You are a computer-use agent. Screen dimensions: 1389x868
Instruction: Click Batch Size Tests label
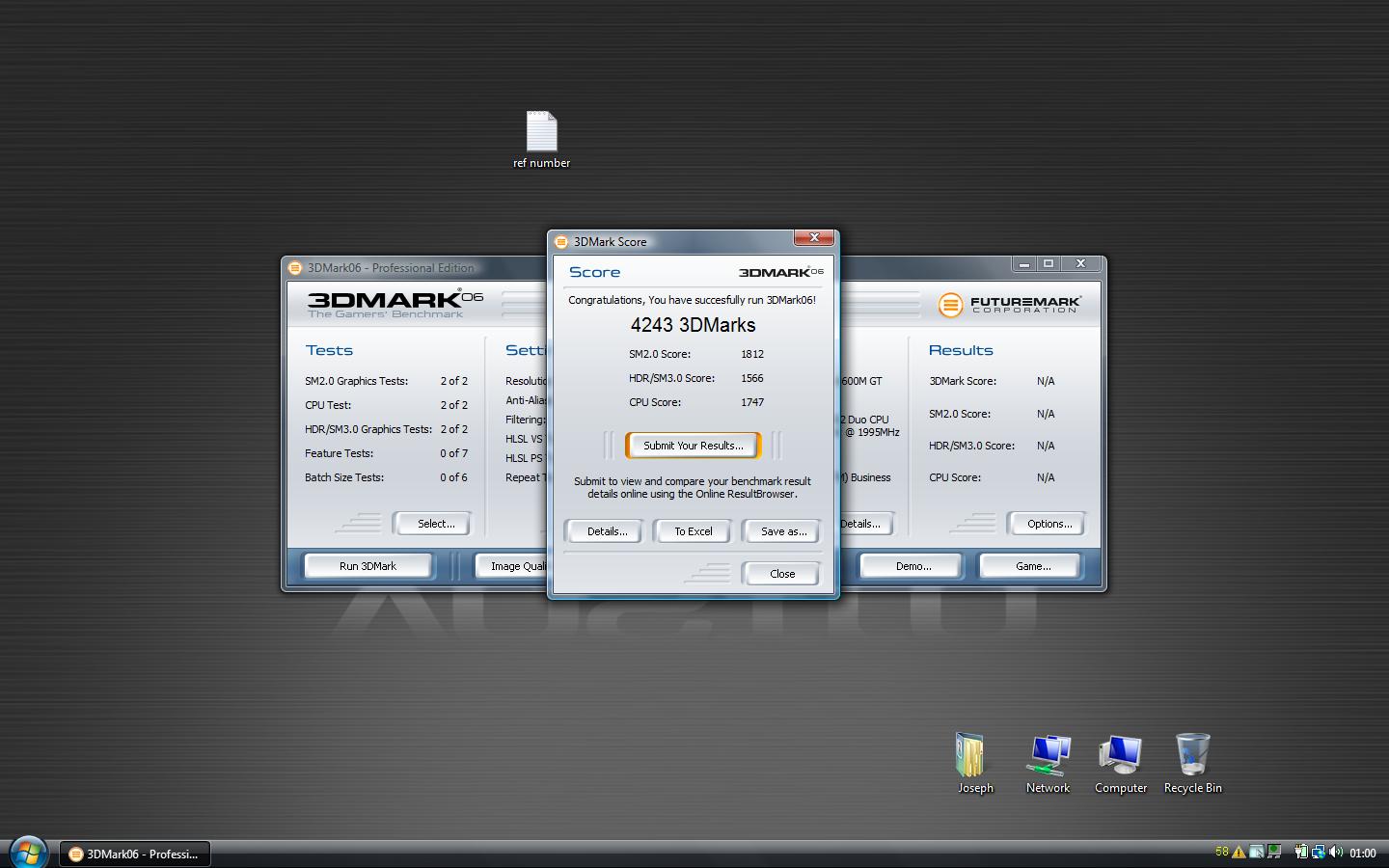(x=344, y=477)
